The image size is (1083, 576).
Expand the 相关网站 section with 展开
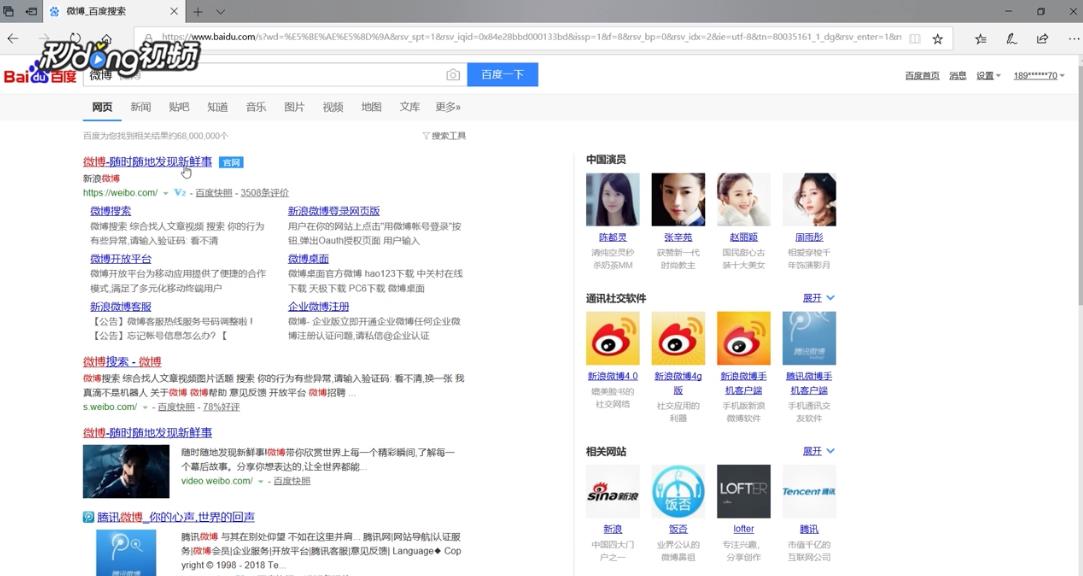tap(818, 451)
